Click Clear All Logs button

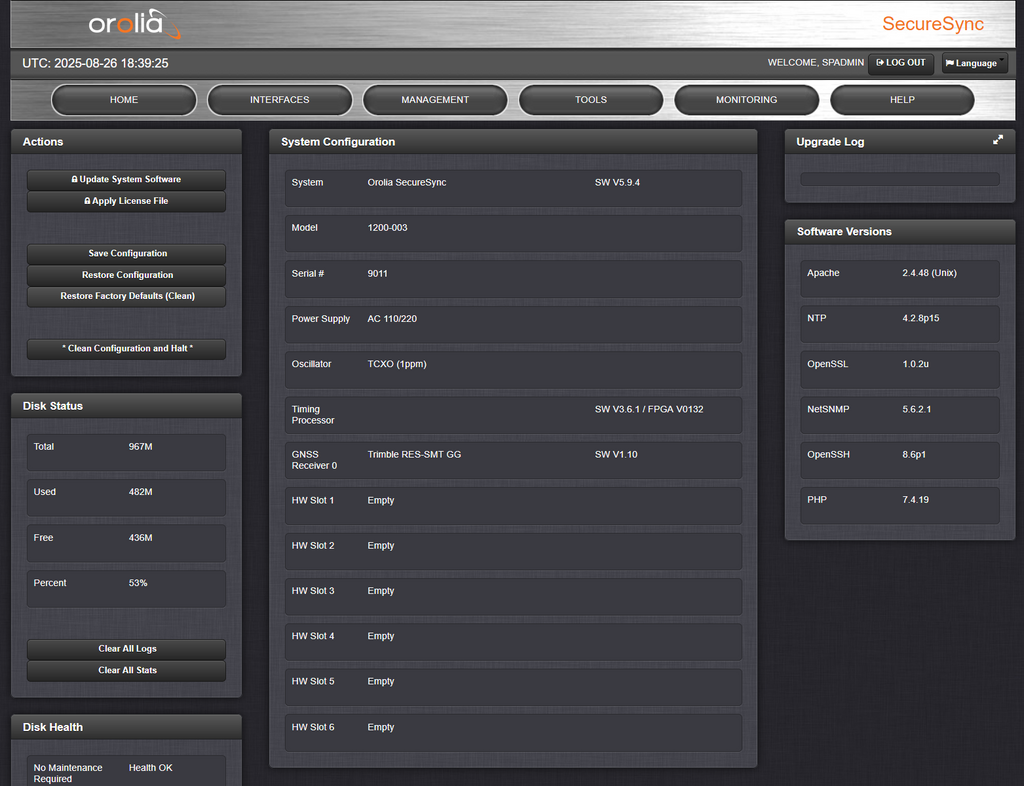(126, 649)
